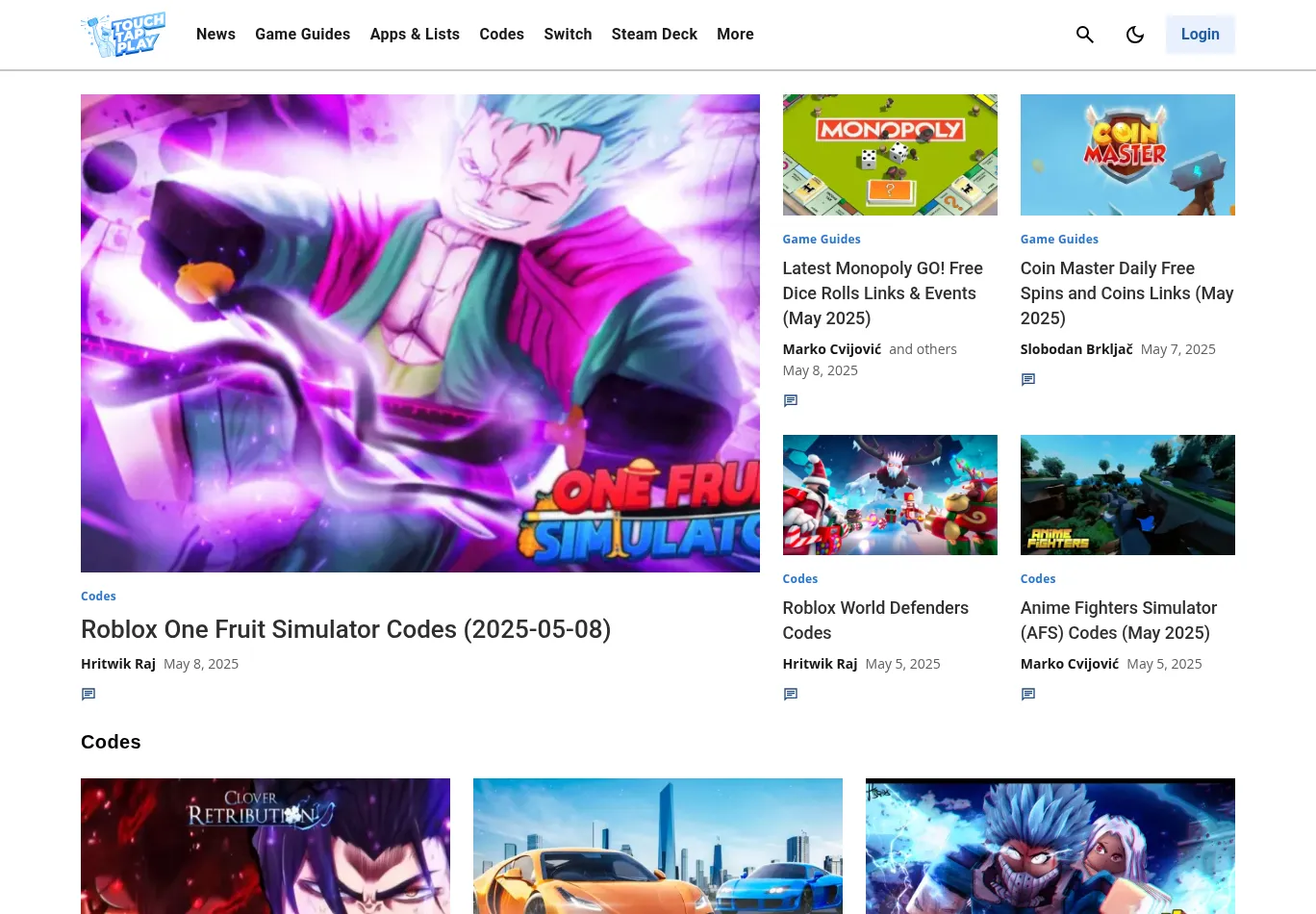Click comments icon under Monopoly GO article

(x=791, y=401)
